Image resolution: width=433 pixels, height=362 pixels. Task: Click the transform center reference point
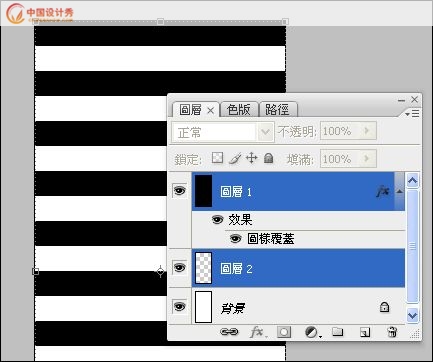(x=160, y=271)
